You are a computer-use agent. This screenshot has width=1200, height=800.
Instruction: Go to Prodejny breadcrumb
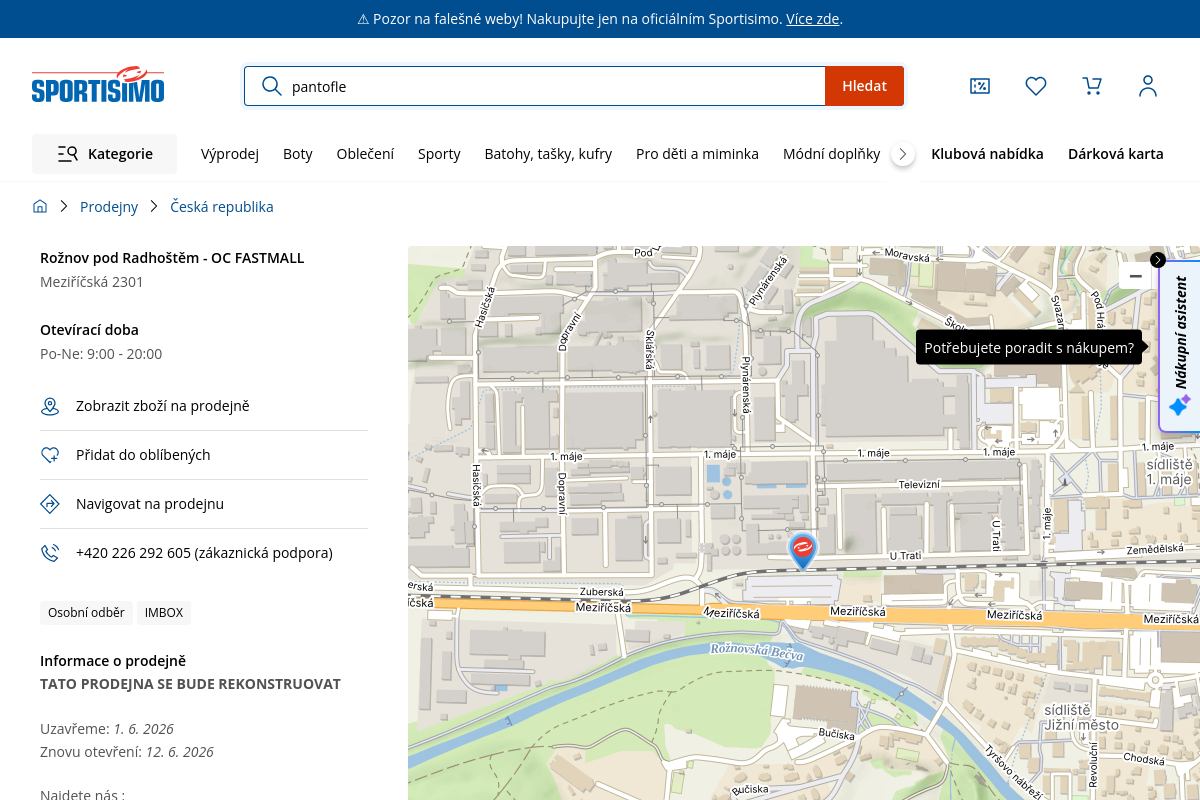[x=109, y=207]
